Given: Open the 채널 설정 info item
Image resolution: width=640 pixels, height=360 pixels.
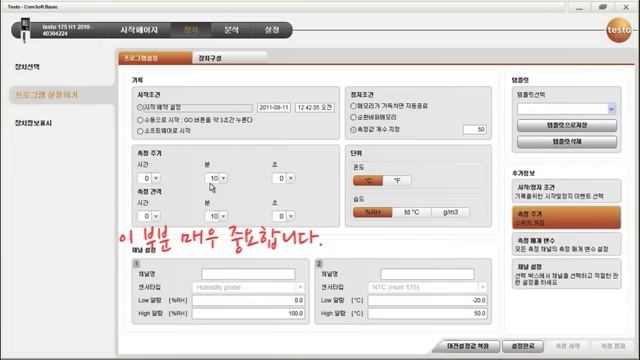Looking at the screenshot, I should click(567, 274).
